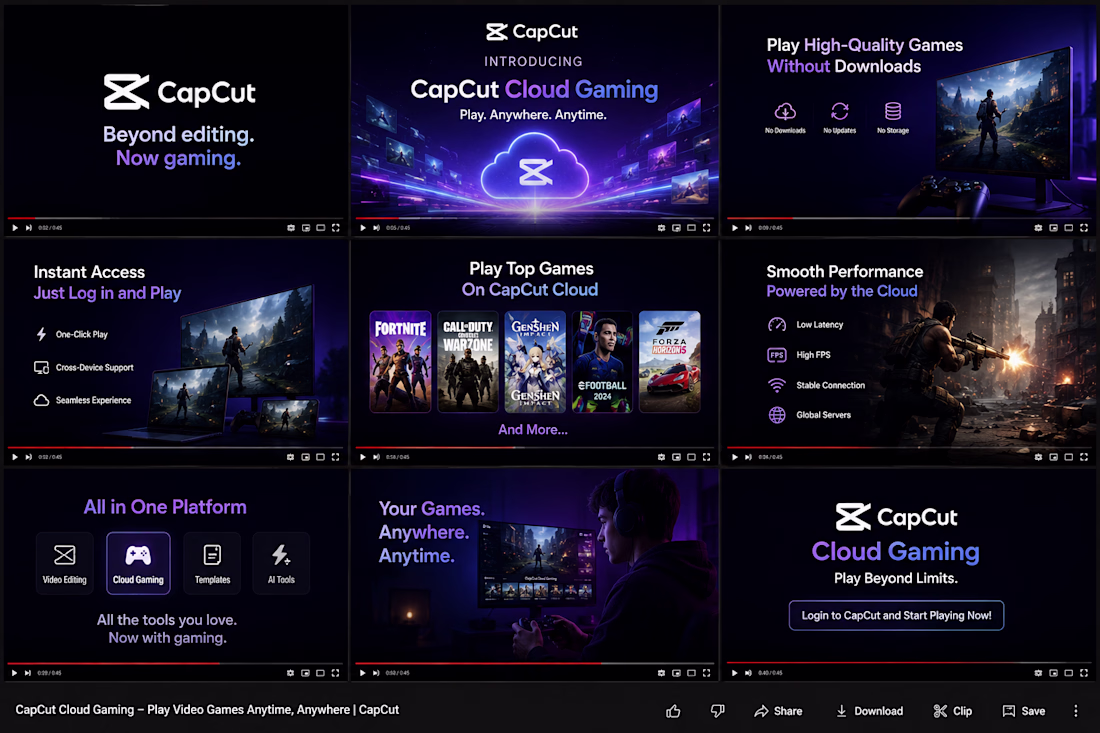Viewport: 1100px width, 733px height.
Task: Play the 'Smooth Performance' frame
Action: [x=735, y=457]
